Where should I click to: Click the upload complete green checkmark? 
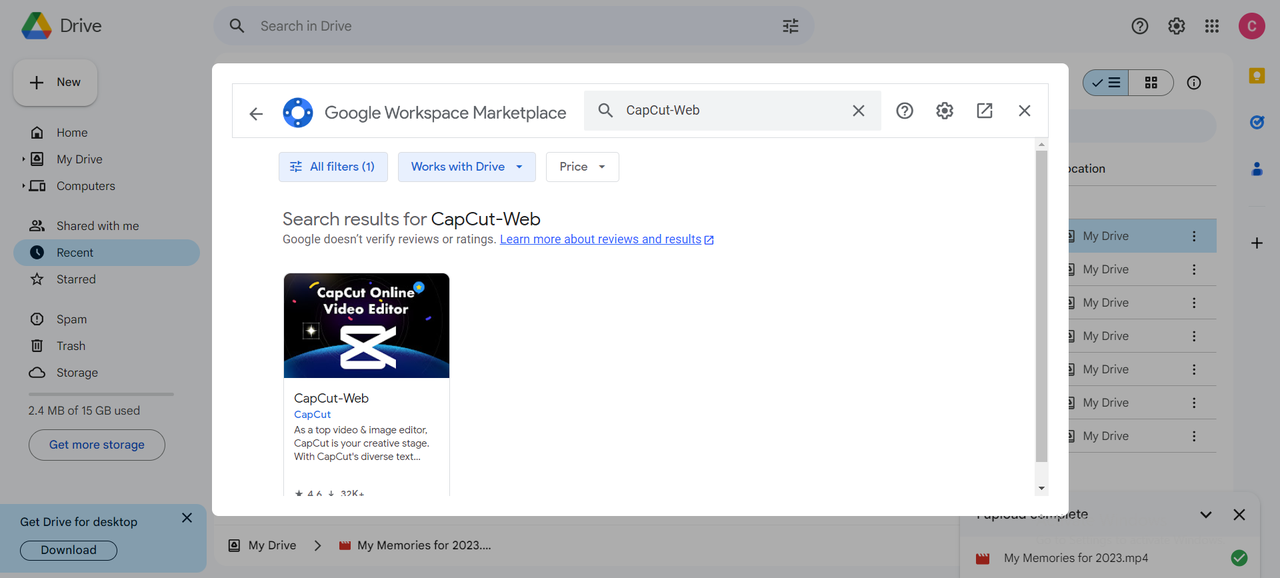1239,558
